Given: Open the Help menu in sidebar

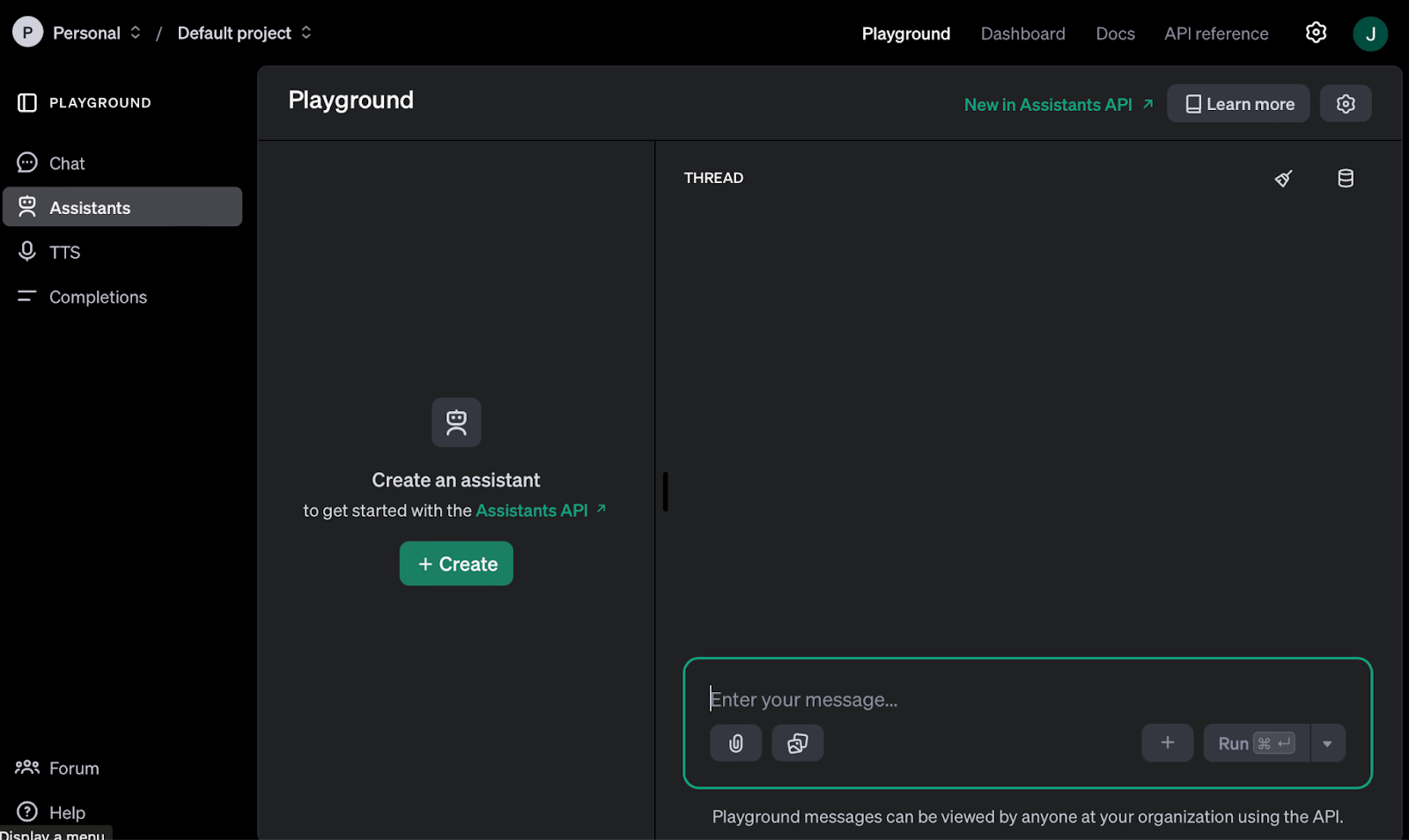Looking at the screenshot, I should [x=52, y=812].
